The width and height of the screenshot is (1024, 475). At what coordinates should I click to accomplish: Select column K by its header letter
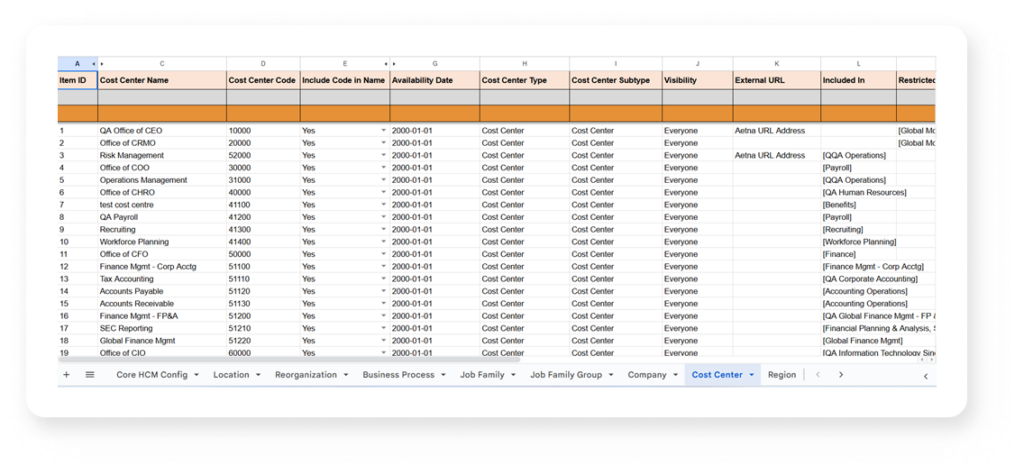point(776,63)
